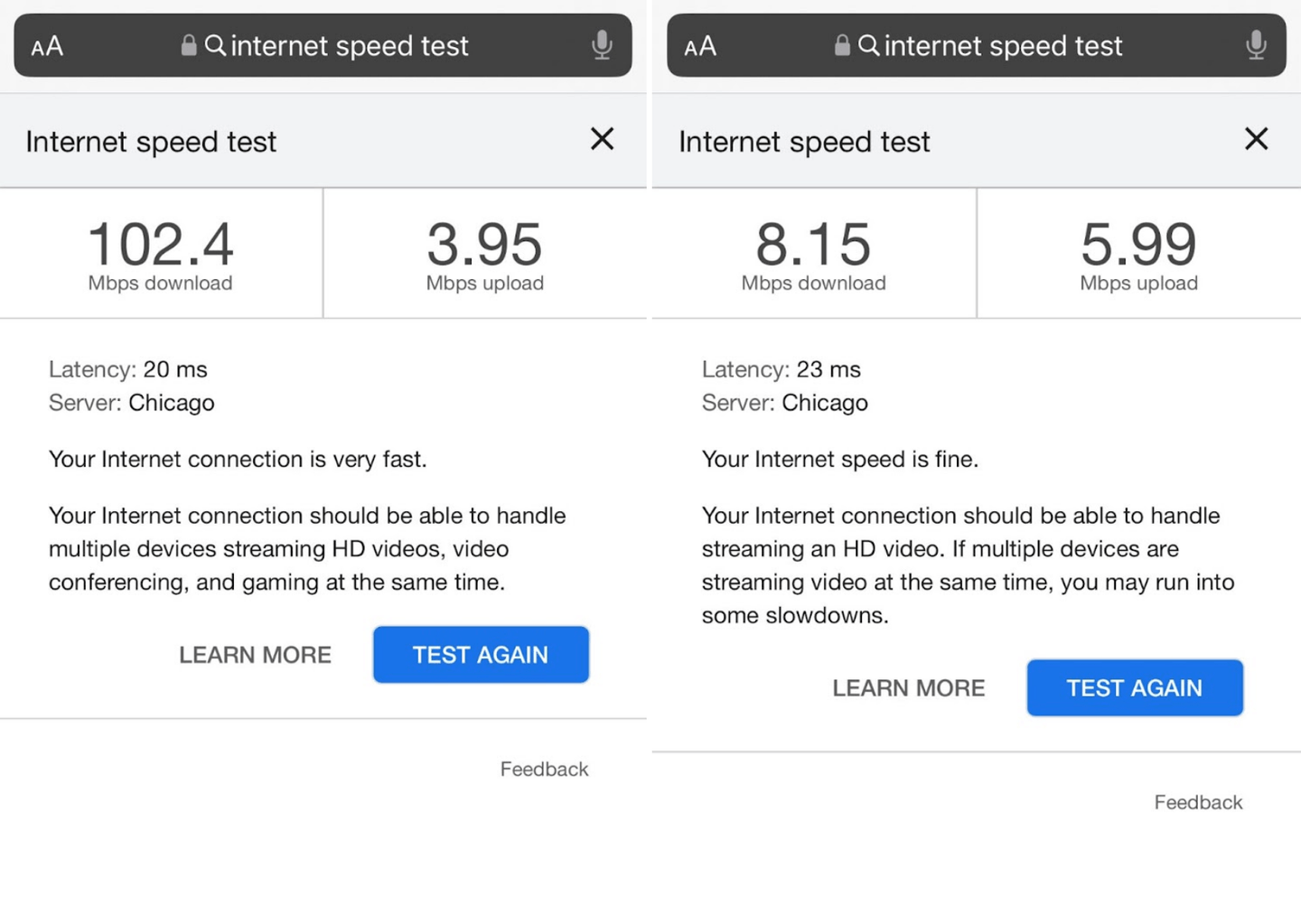The image size is (1301, 924).
Task: Close the speed test panel showing 8.15 Mbps
Action: (x=1256, y=139)
